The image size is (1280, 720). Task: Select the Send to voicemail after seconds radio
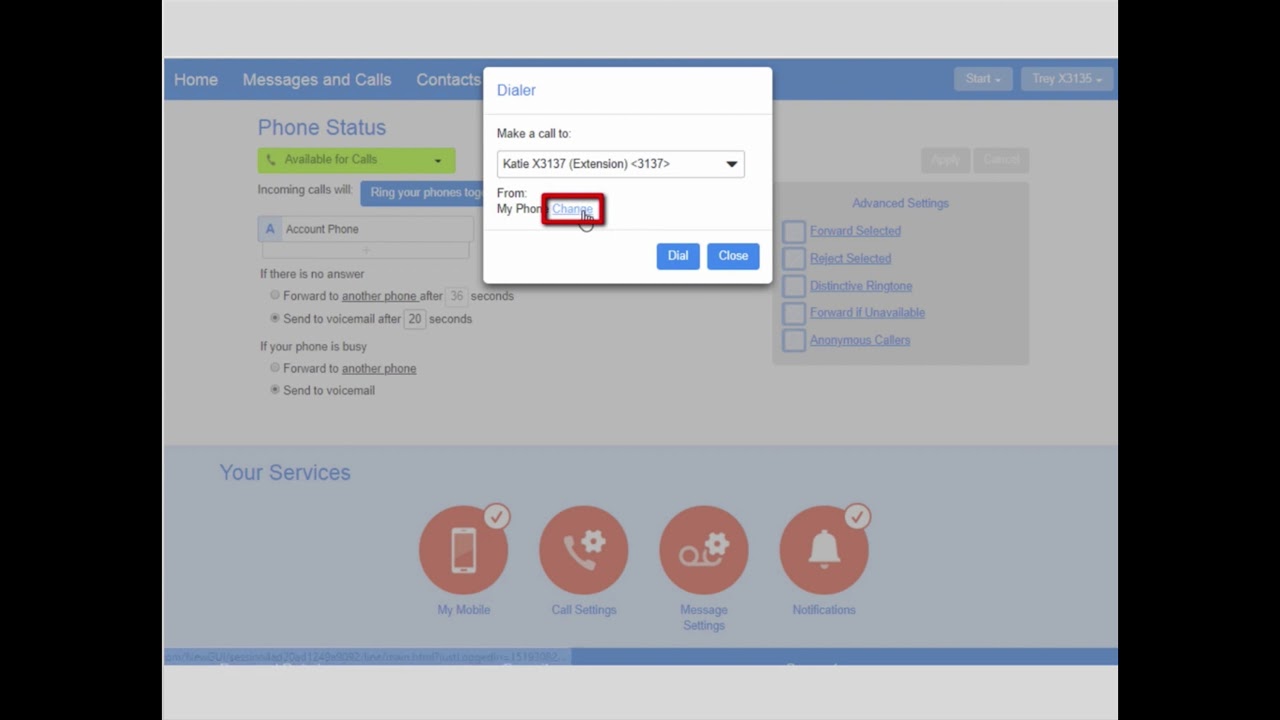pos(275,318)
